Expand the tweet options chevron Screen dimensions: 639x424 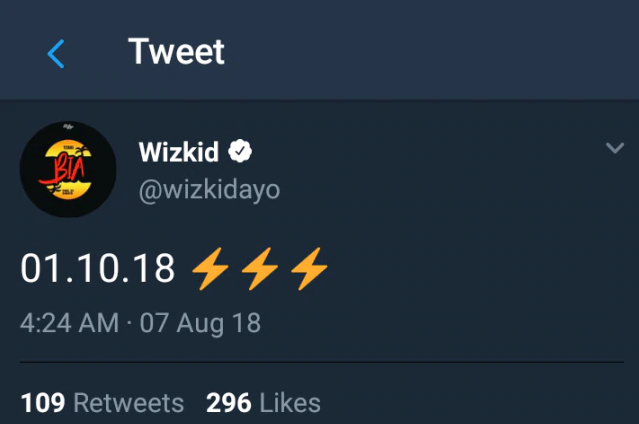point(615,149)
